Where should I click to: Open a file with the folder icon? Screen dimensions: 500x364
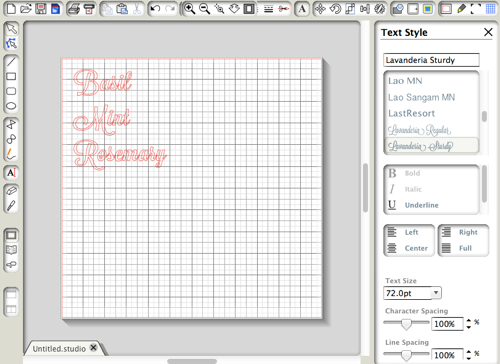[x=26, y=8]
